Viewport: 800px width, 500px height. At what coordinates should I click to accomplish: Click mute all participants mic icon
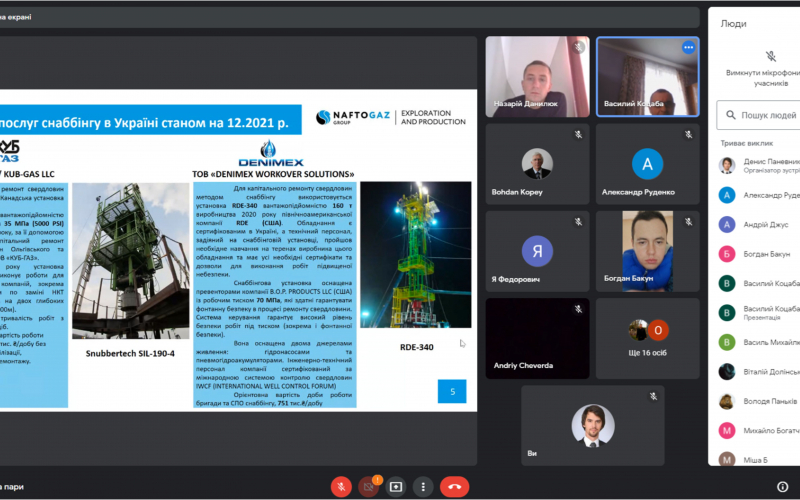pos(770,56)
